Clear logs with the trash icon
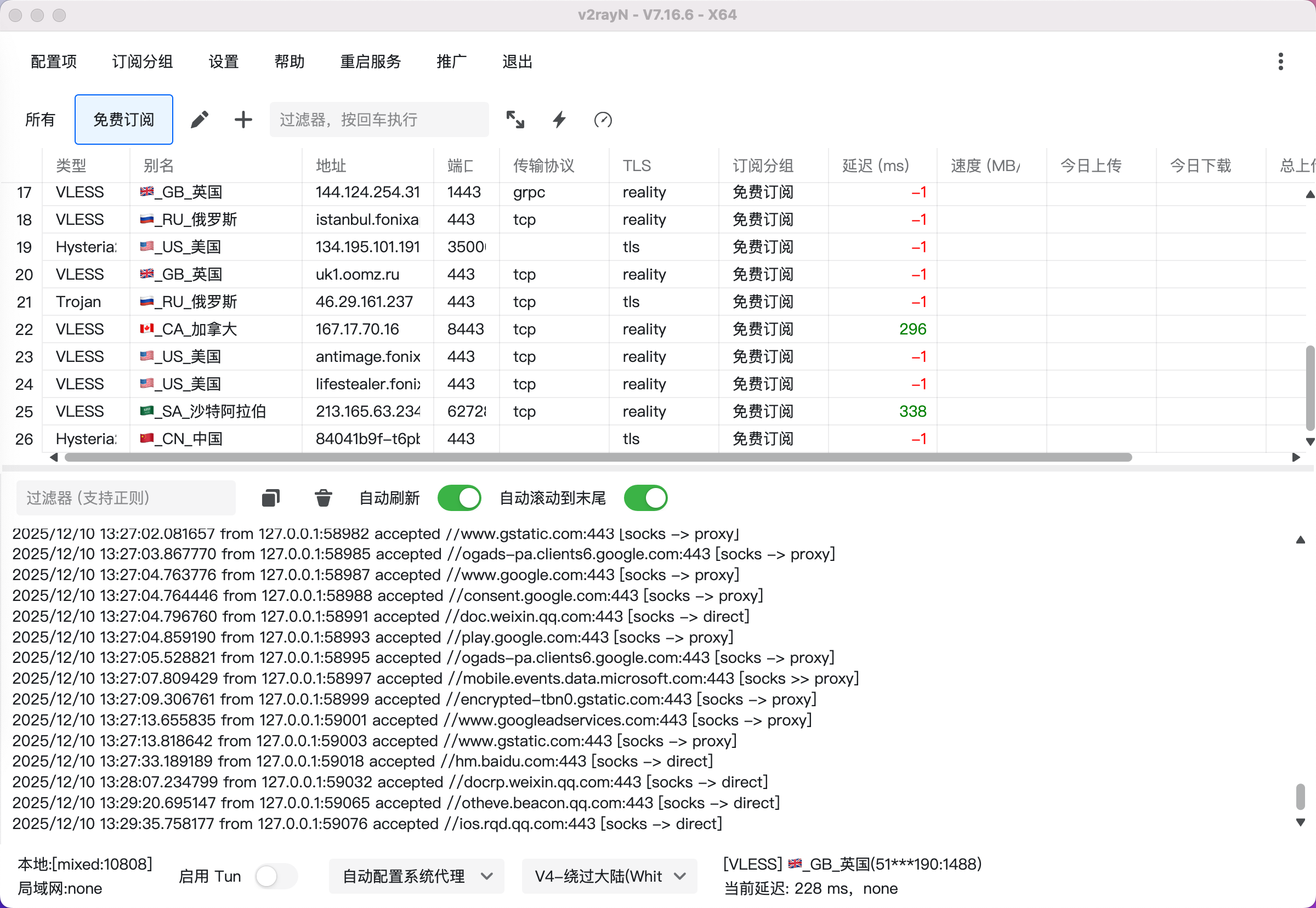This screenshot has width=1316, height=908. [323, 498]
